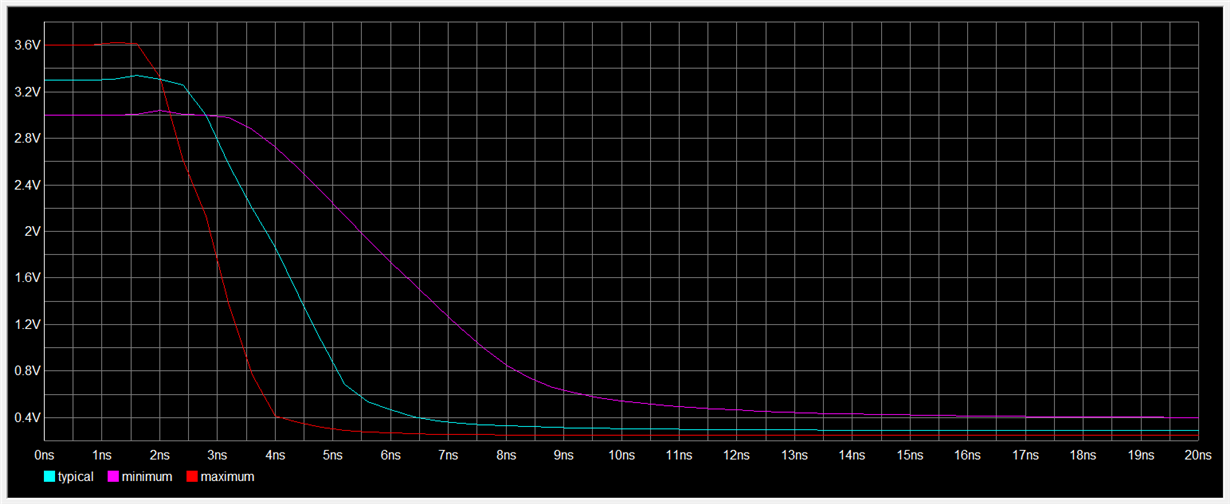Screen dimensions: 1230x504
Task: Click the 16ns x-axis label
Action: (968, 454)
